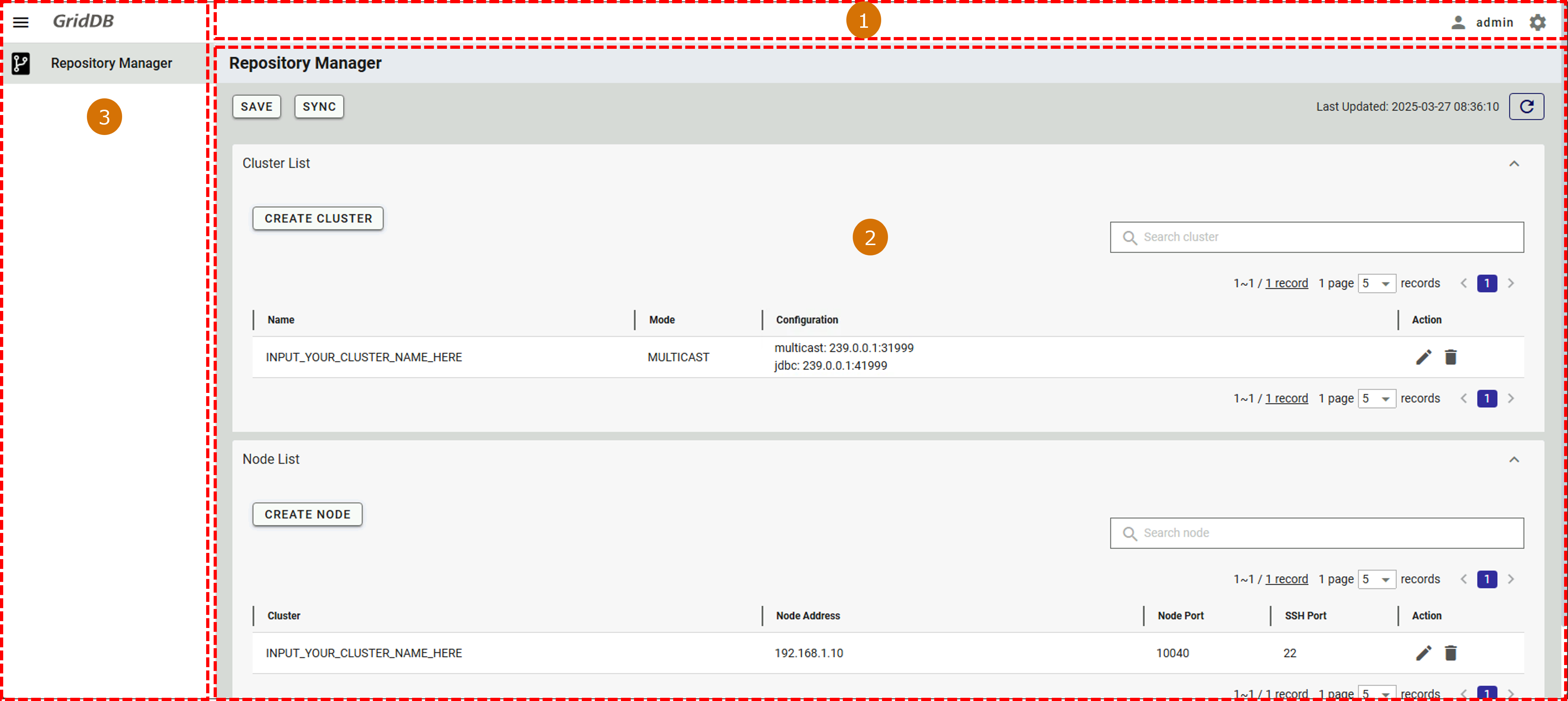Open records-per-page dropdown above cluster table
This screenshot has width=1568, height=701.
tap(1376, 283)
